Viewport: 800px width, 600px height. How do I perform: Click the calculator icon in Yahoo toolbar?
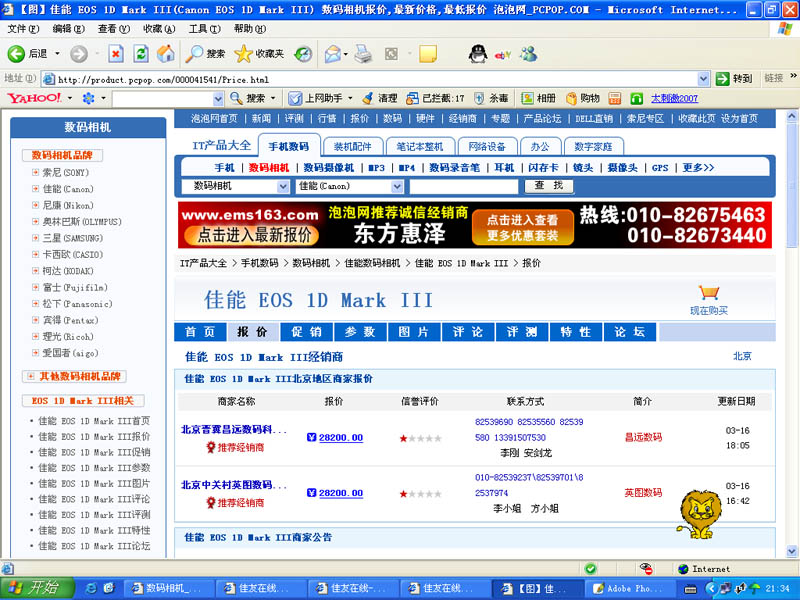point(615,98)
